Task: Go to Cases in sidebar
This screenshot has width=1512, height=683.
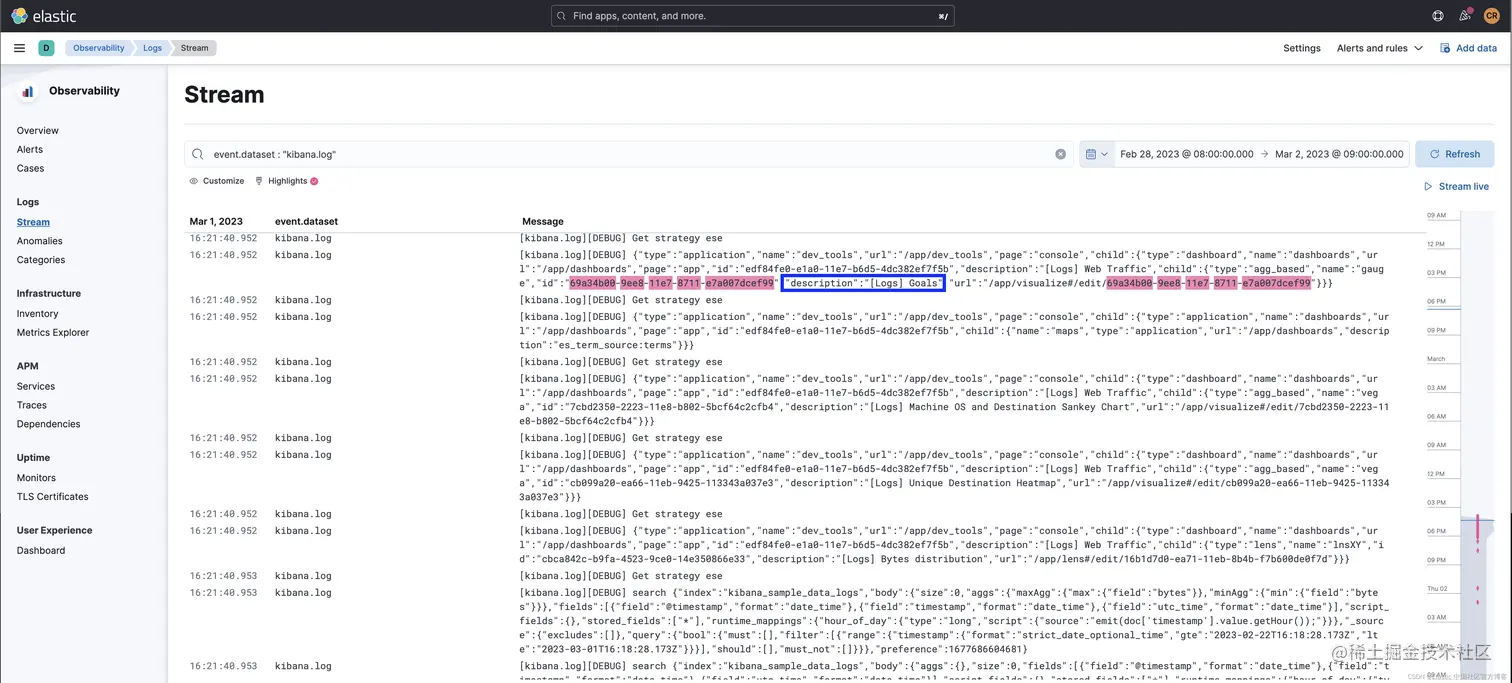Action: [x=30, y=168]
